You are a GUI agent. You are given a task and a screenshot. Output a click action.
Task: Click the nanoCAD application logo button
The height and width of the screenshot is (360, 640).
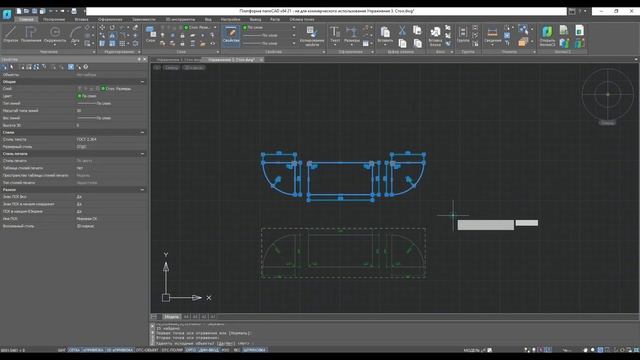tap(7, 14)
